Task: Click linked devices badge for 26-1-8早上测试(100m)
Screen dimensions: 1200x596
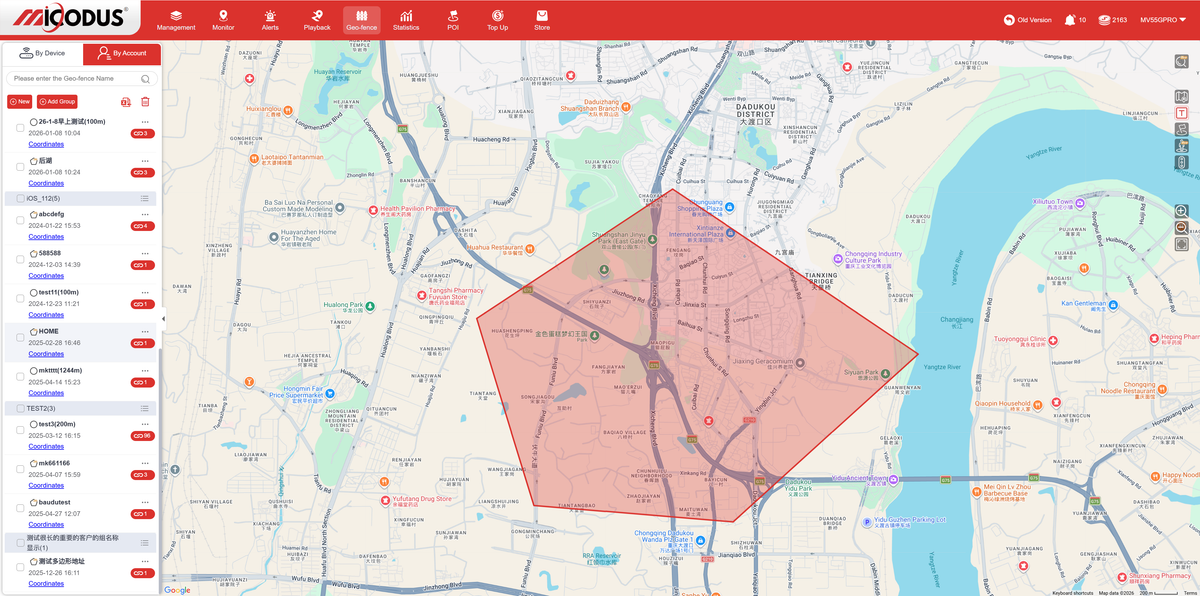Action: 142,133
